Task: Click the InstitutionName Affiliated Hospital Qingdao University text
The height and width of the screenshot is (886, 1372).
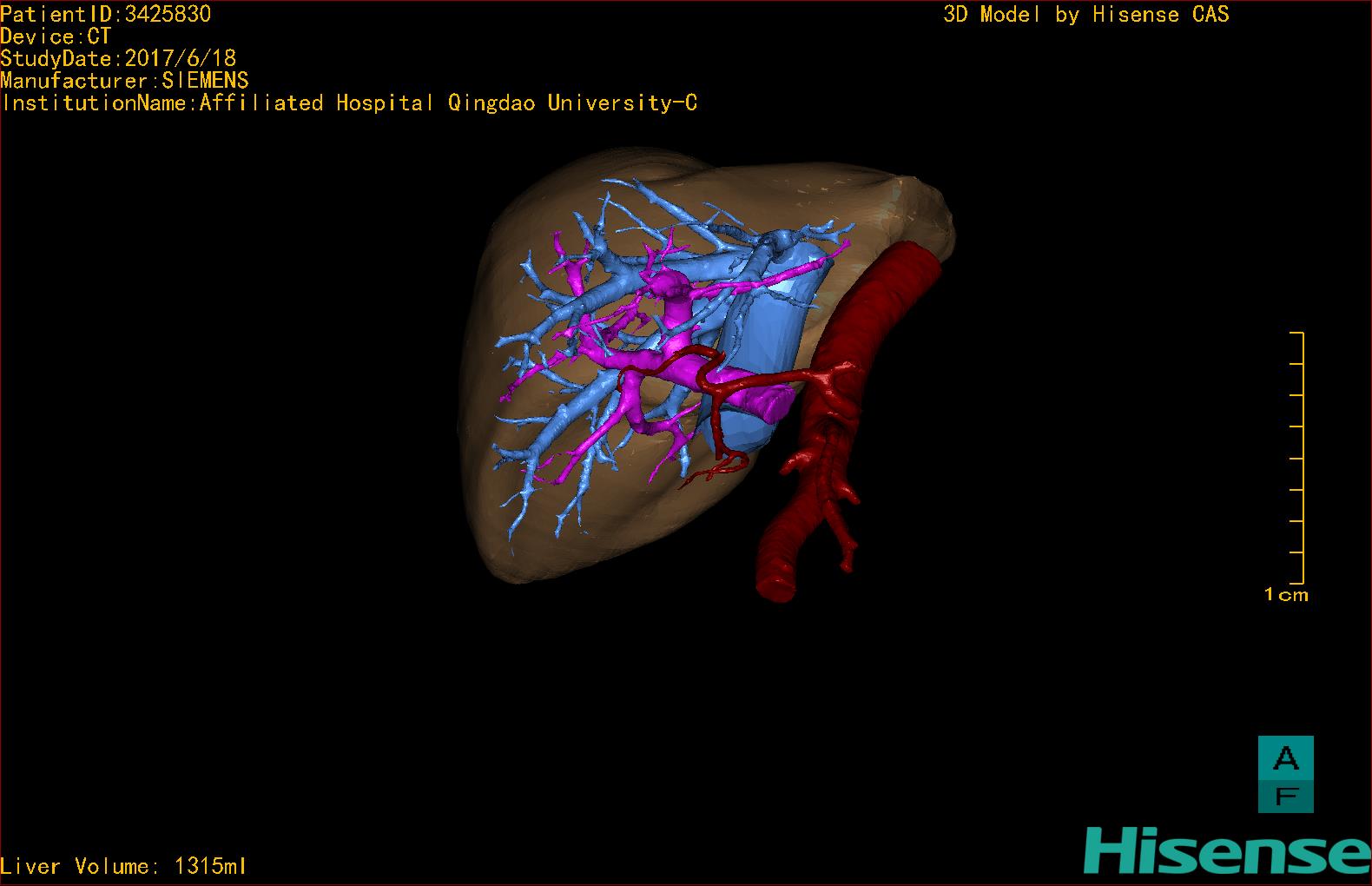Action: click(349, 103)
